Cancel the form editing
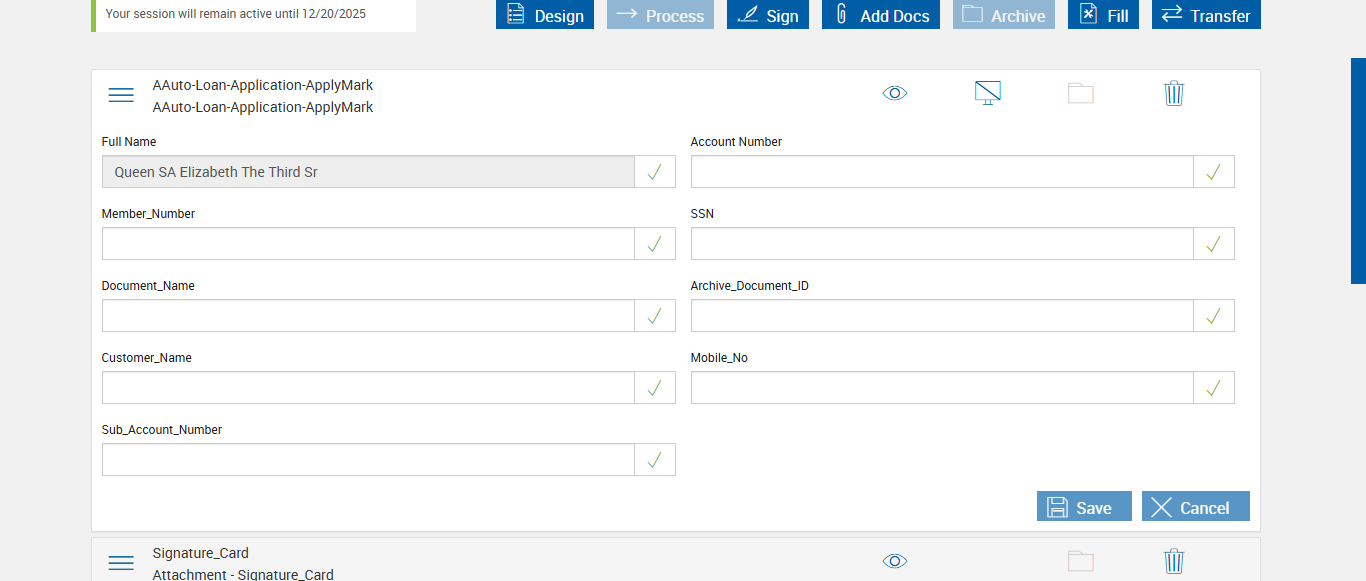Viewport: 1366px width, 581px height. [1195, 507]
